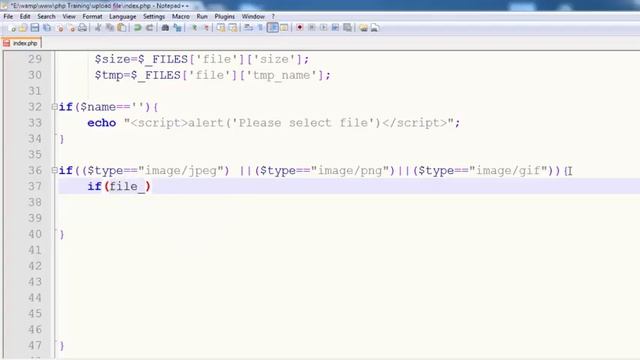Open the View menu
This screenshot has height=360, width=640.
pos(69,16)
